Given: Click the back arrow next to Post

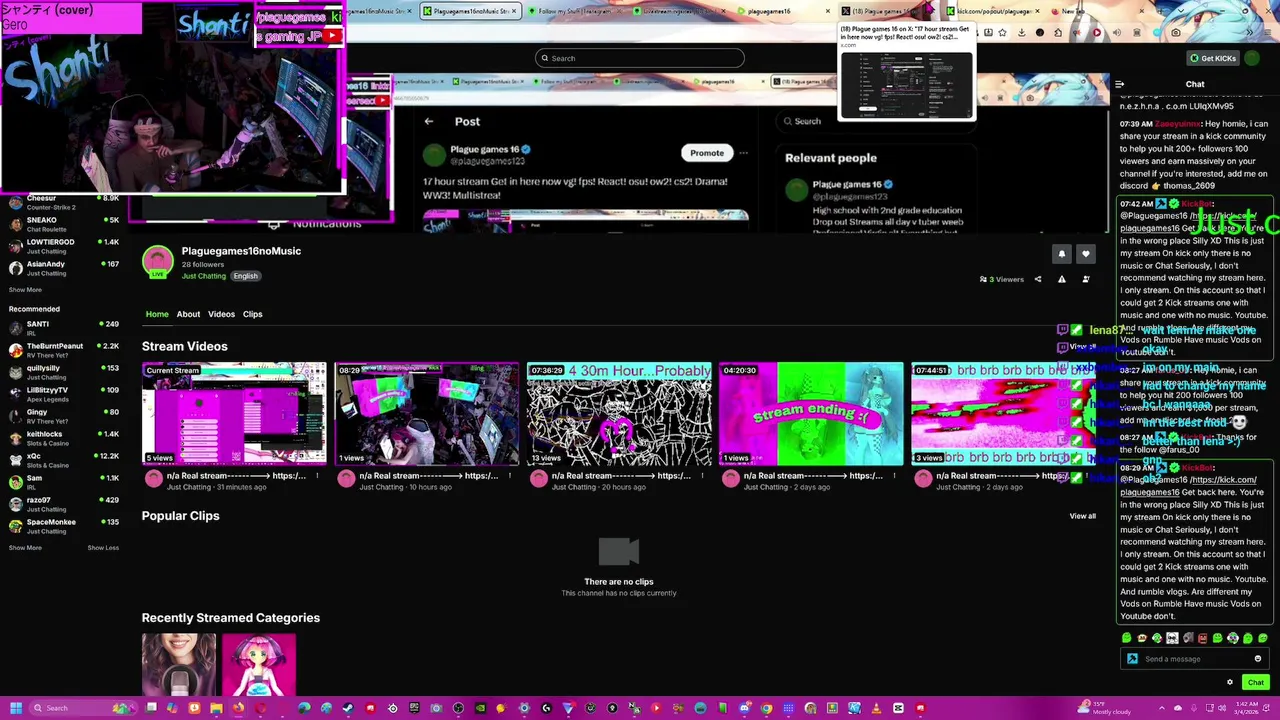Looking at the screenshot, I should [x=428, y=121].
